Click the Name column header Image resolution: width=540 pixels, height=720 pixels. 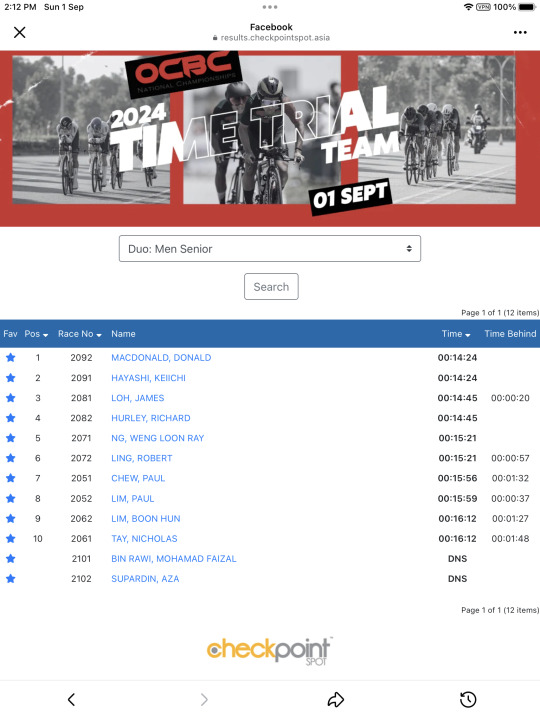(x=123, y=334)
